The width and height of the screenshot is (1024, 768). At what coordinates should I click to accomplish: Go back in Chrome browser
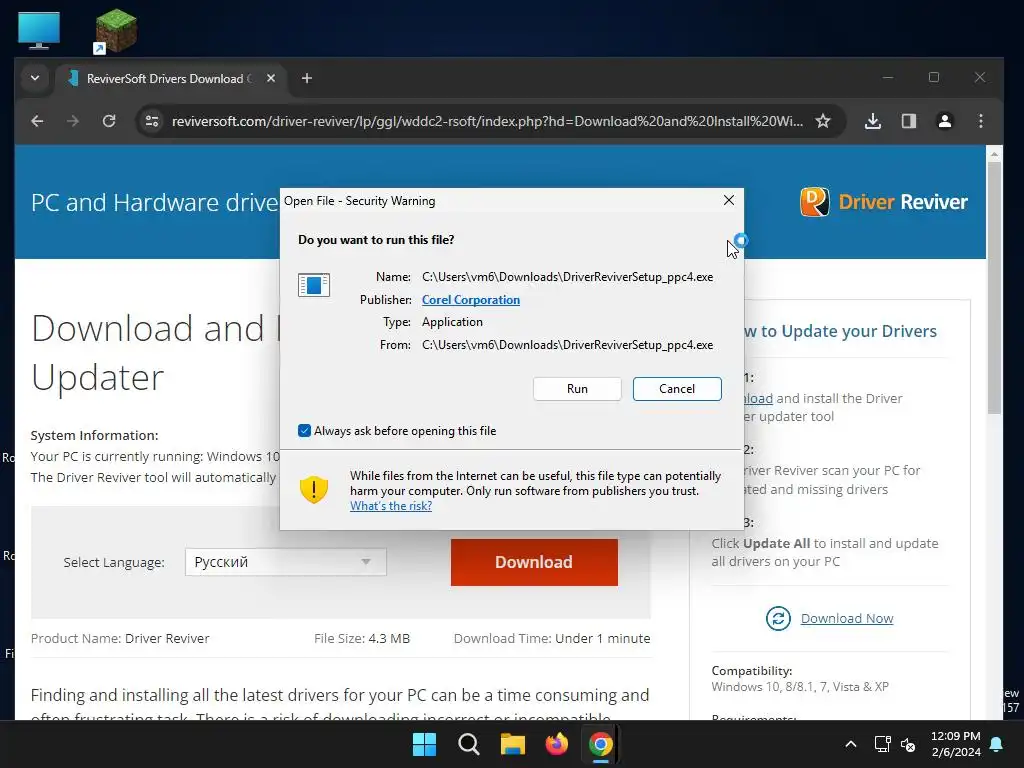(37, 121)
